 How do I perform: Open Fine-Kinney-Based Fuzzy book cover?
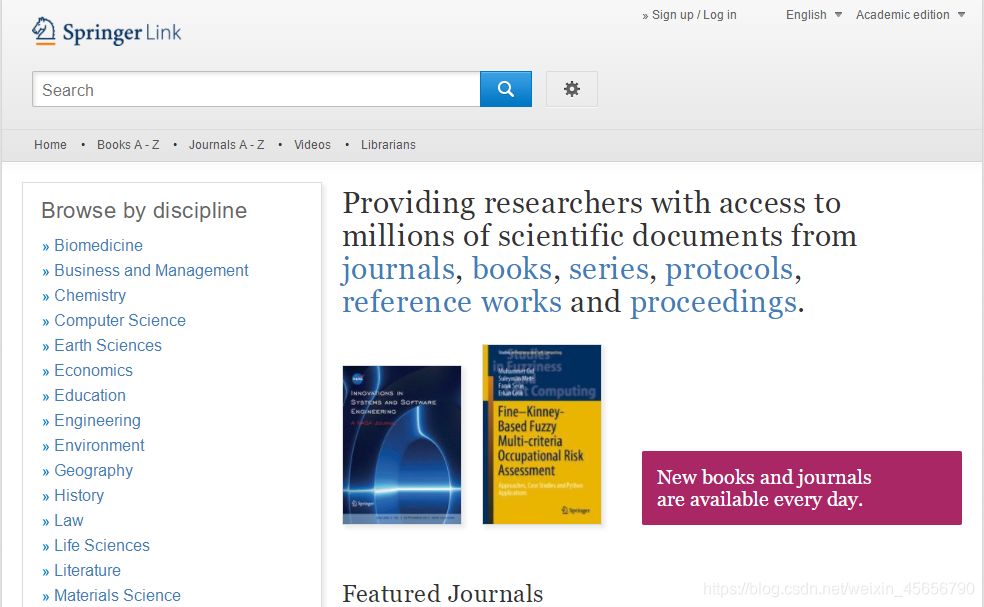[542, 434]
